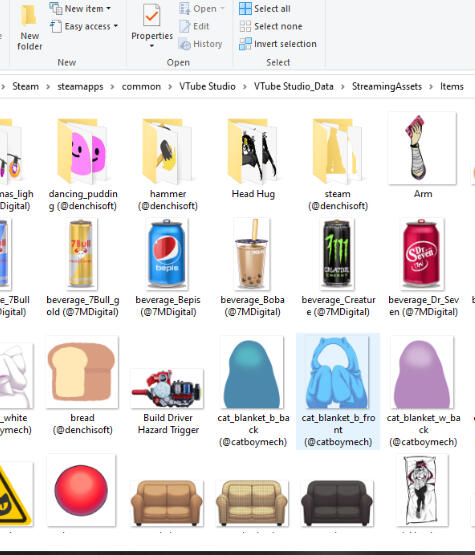Select the black couch image
The height and width of the screenshot is (555, 475).
pos(337,503)
